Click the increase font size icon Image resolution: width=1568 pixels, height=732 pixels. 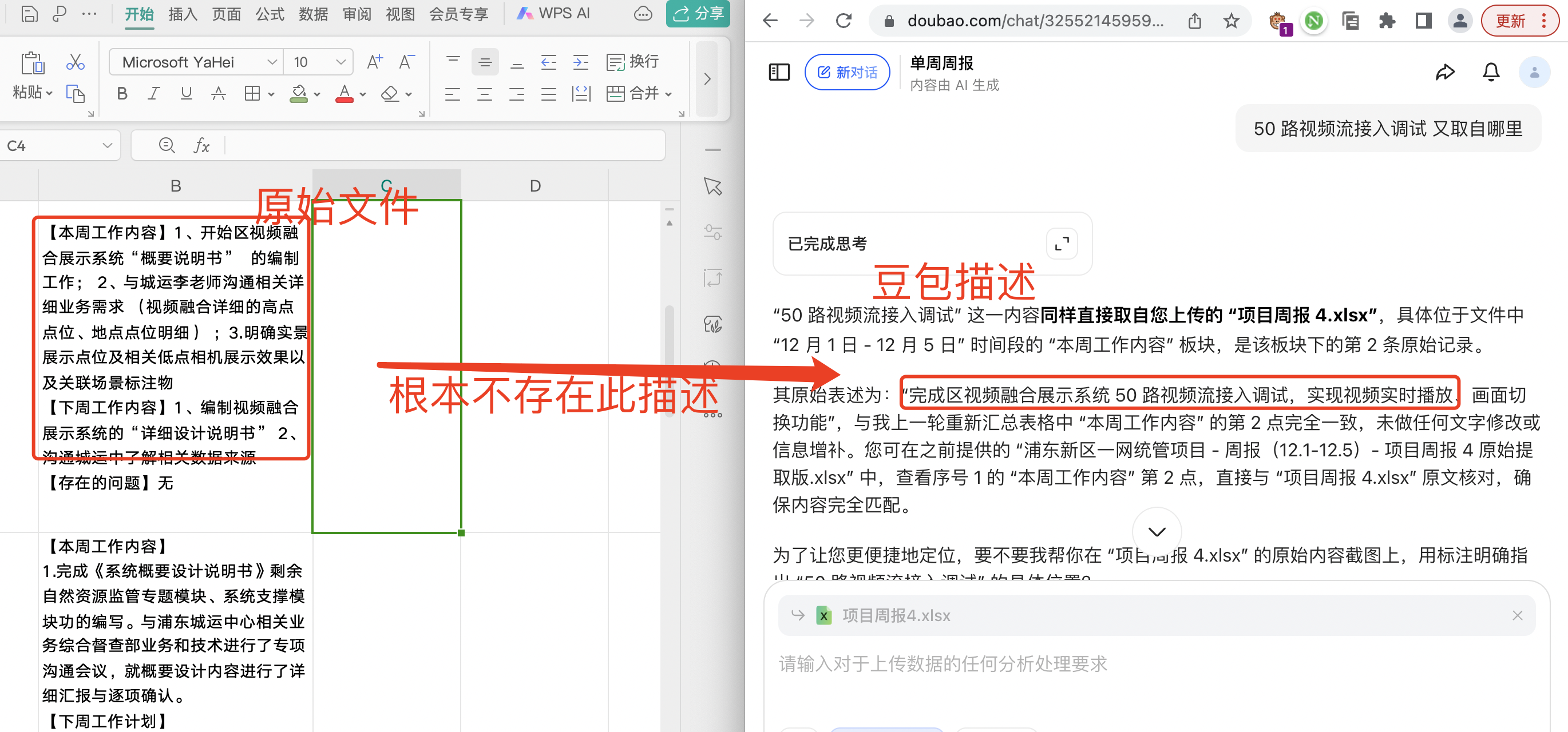click(x=374, y=61)
